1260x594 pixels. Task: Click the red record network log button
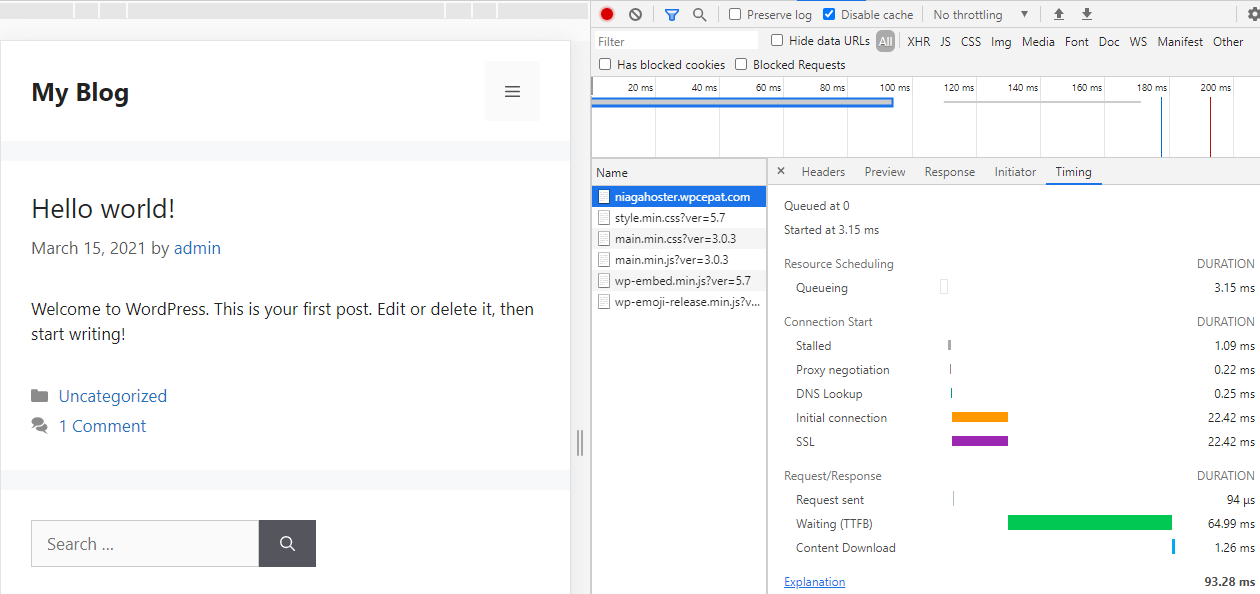[x=607, y=15]
